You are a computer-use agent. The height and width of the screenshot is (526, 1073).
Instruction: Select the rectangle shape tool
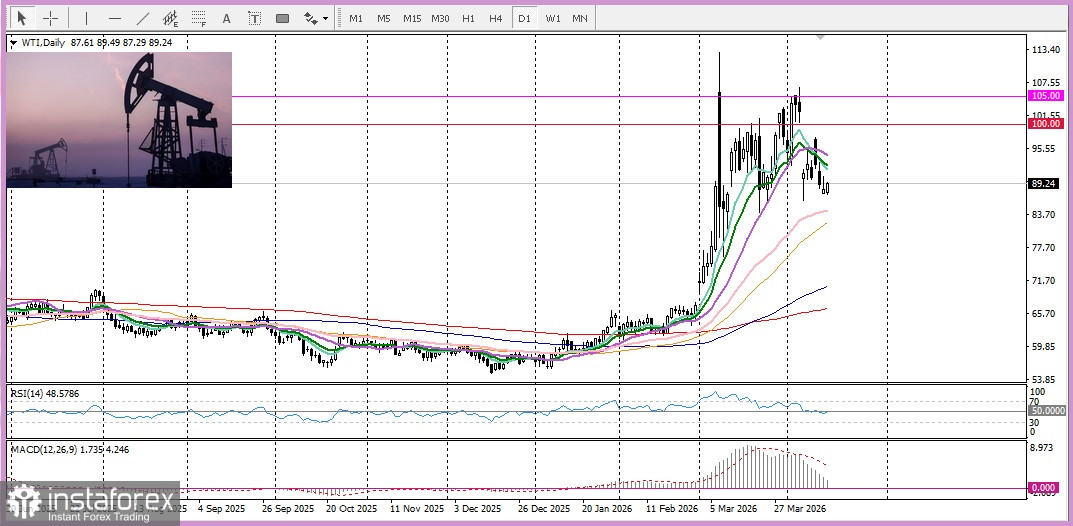[x=283, y=18]
